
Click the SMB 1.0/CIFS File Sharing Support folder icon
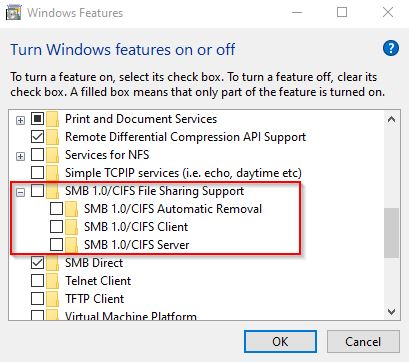pyautogui.click(x=52, y=191)
